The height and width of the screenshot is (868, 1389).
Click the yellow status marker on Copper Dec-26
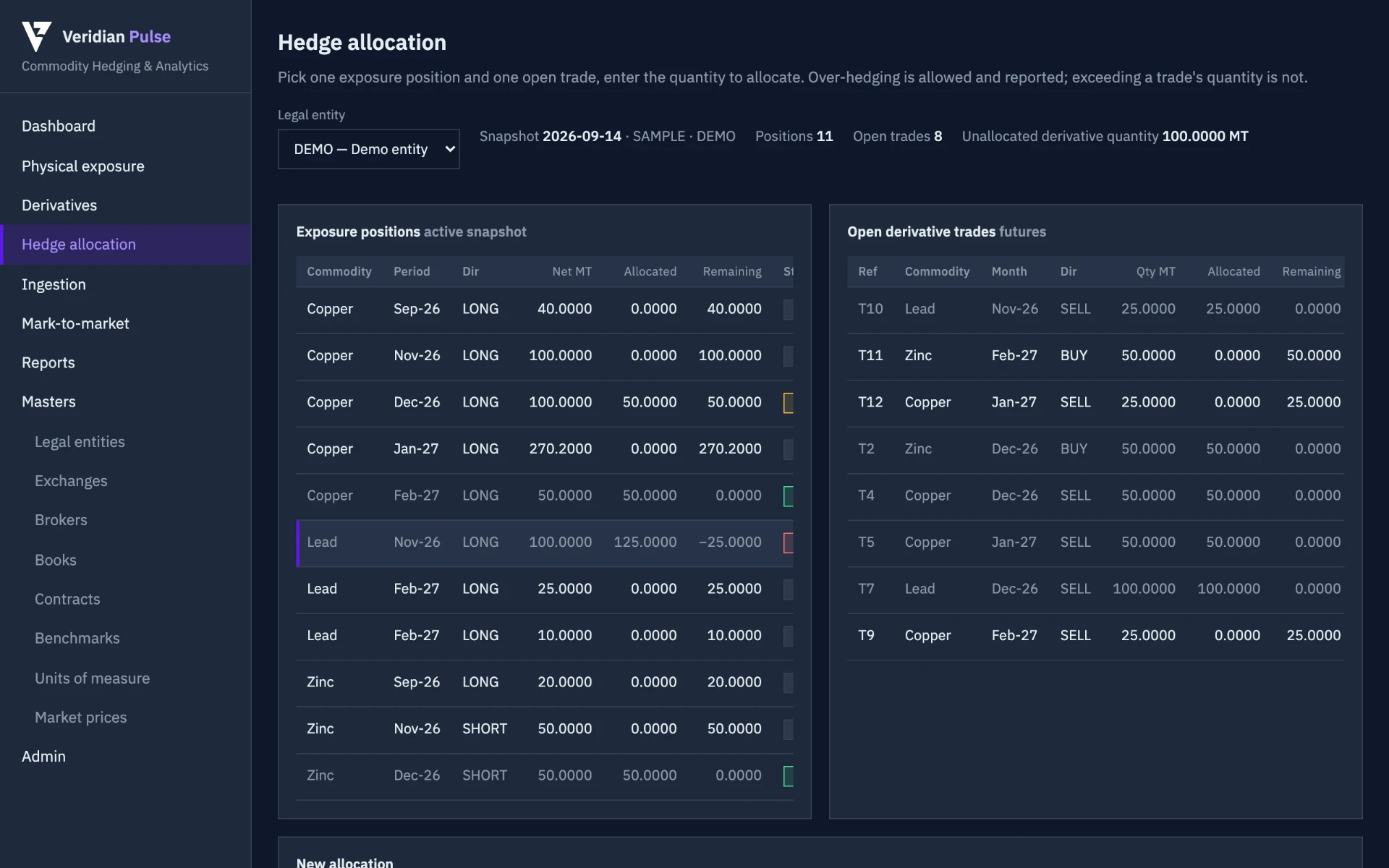tap(789, 403)
